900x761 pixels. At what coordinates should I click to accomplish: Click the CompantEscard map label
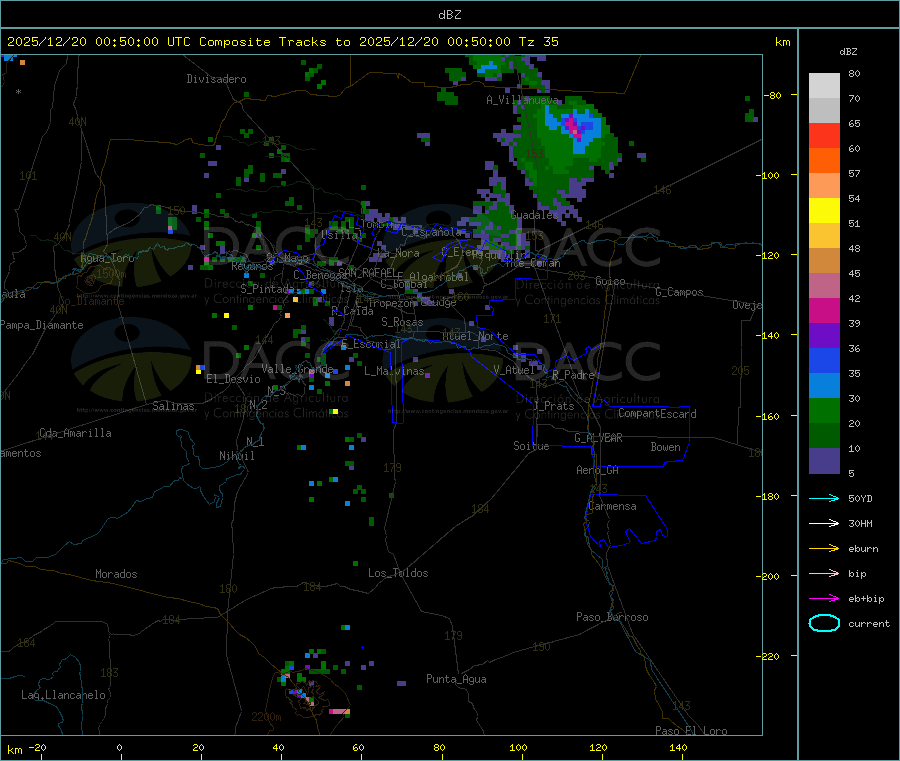coord(657,413)
